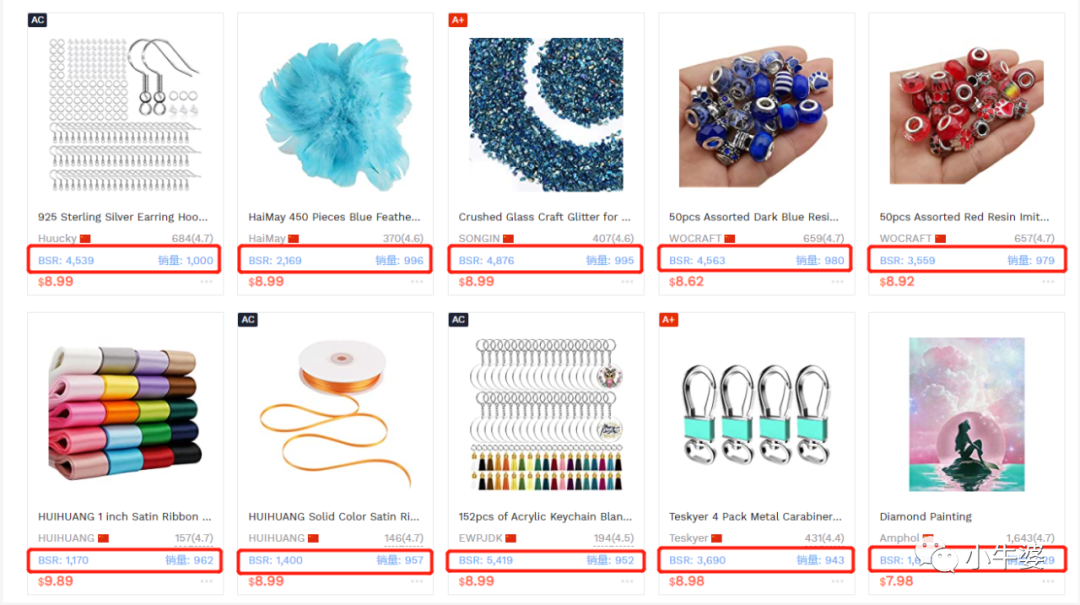Click the Diamond Painting product title
The image size is (1080, 605).
925,517
